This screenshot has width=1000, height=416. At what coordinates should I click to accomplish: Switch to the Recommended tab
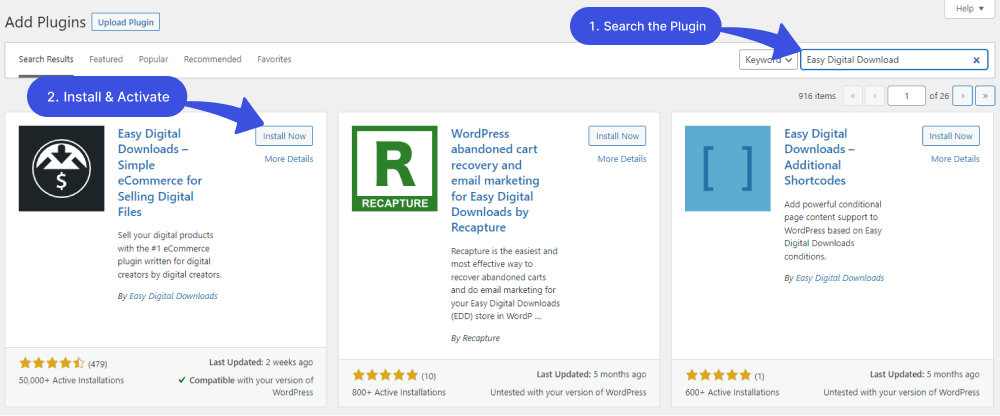click(212, 59)
